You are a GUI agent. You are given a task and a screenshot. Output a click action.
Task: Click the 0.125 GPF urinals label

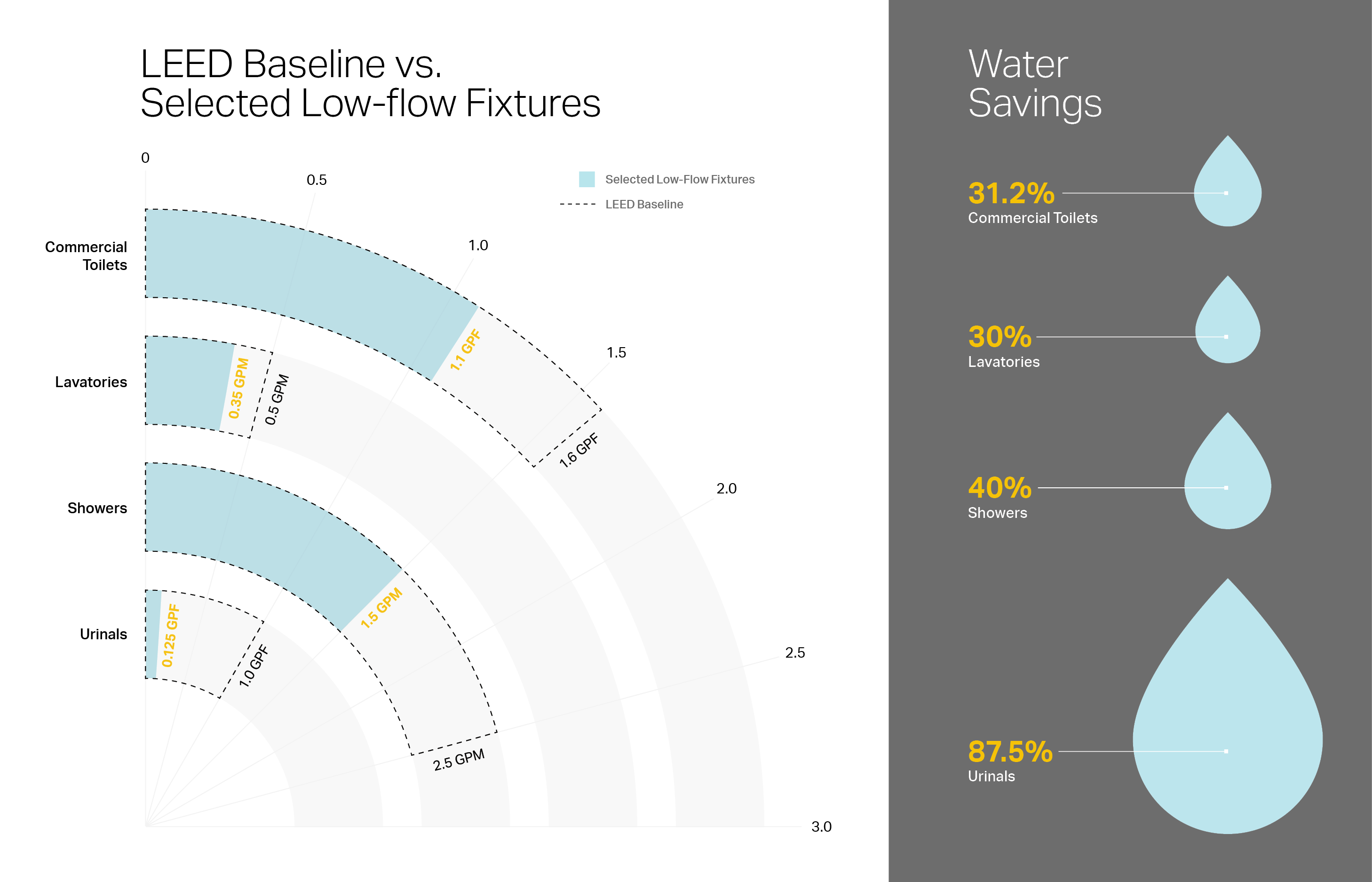(x=170, y=636)
